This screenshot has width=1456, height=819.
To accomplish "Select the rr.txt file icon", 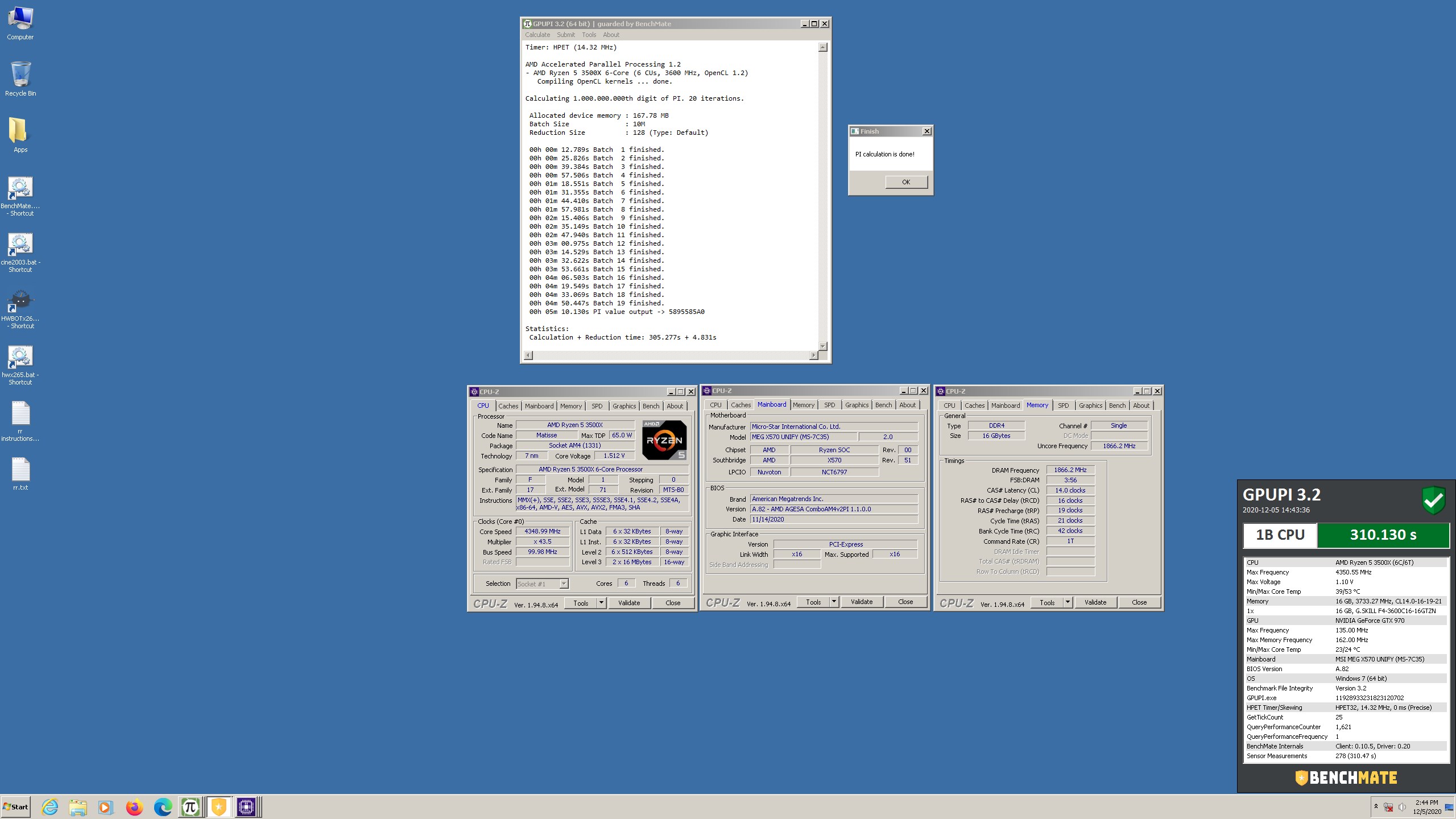I will point(20,474).
